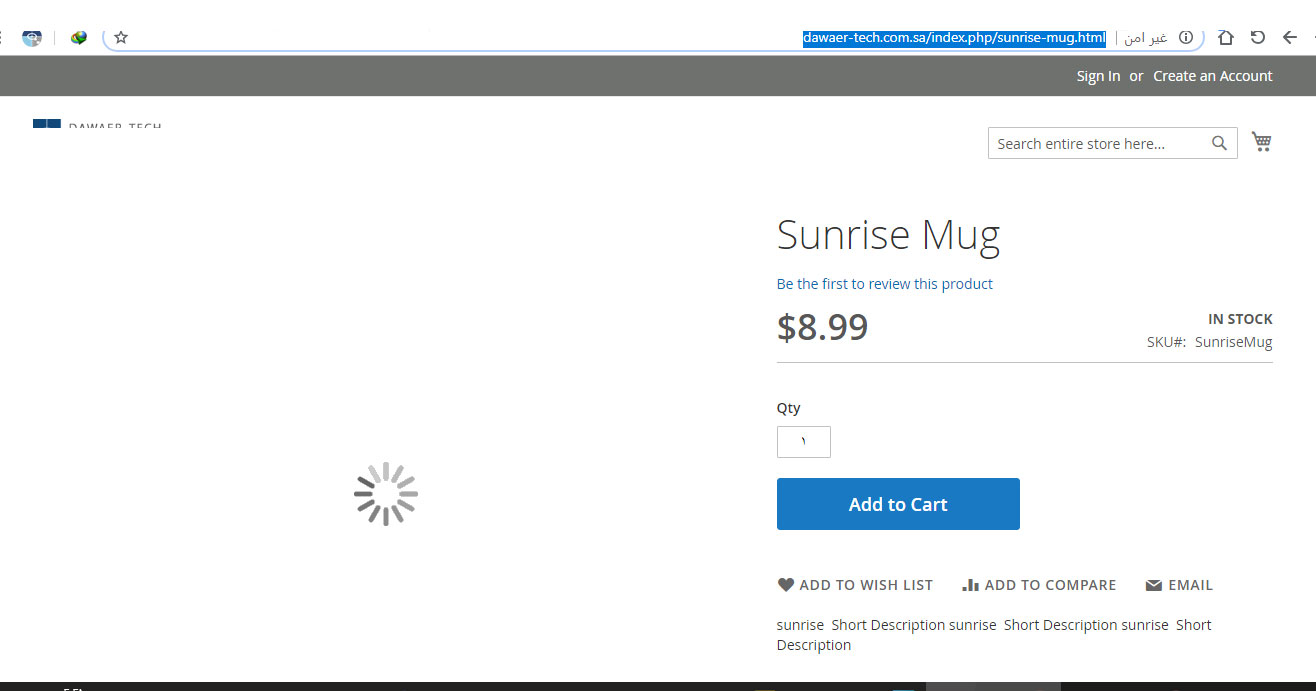Email this product to a friend
Viewport: 1316px width, 691px height.
pyautogui.click(x=1179, y=585)
